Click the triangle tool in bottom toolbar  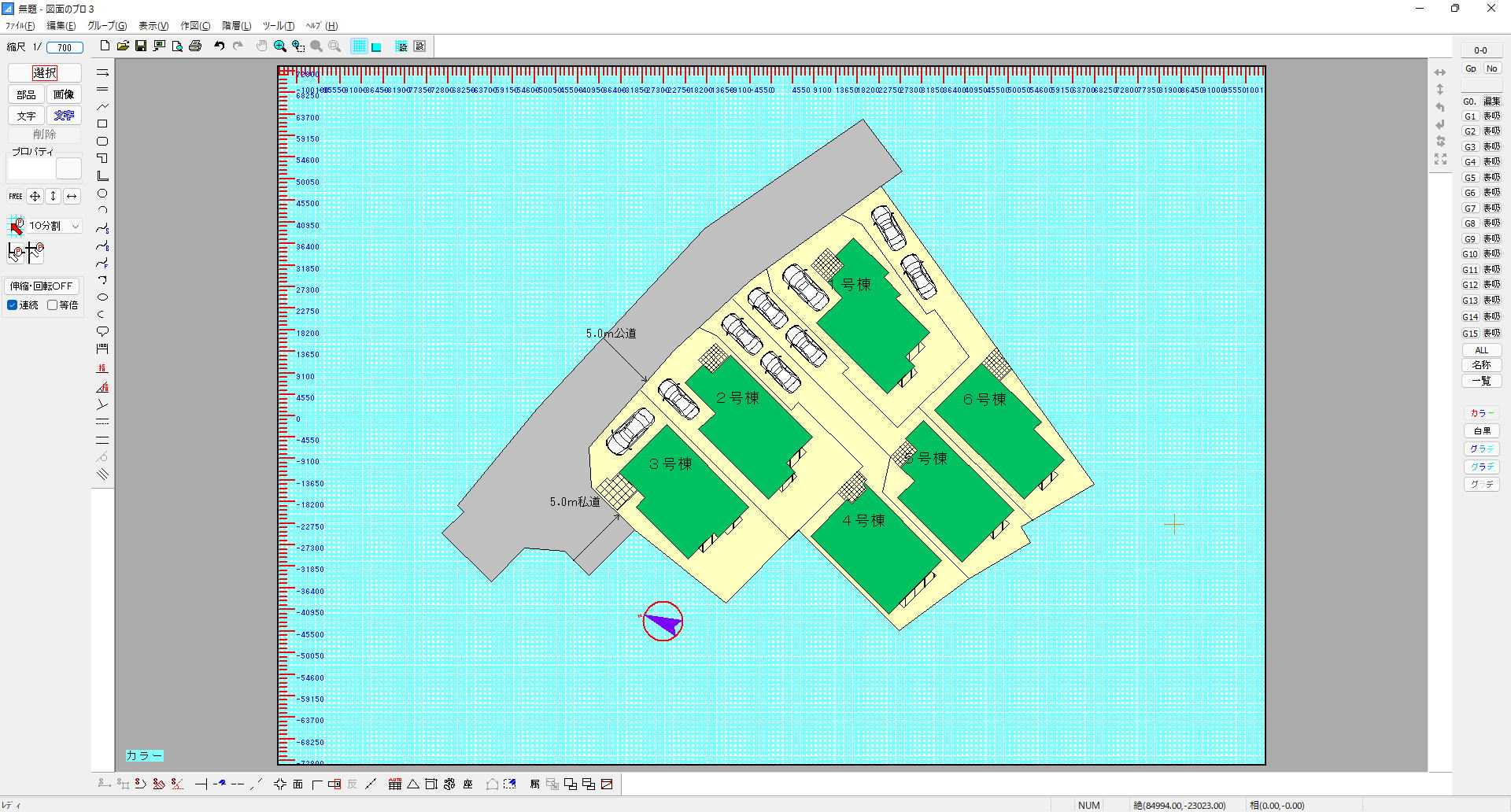coord(413,784)
